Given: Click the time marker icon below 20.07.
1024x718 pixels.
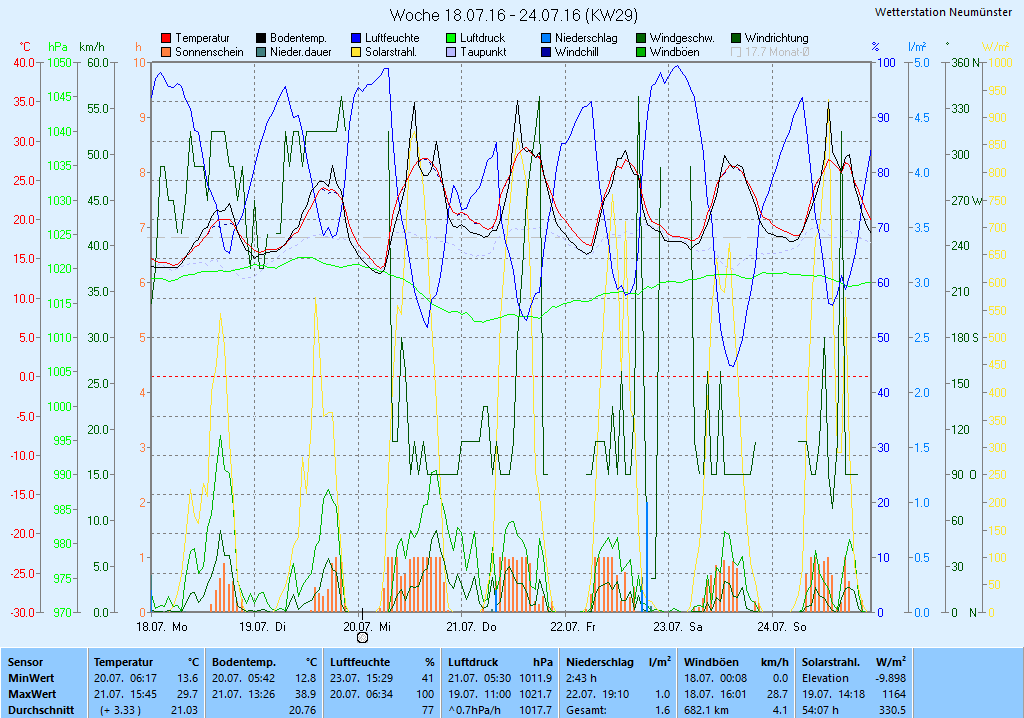Looking at the screenshot, I should (x=362, y=638).
